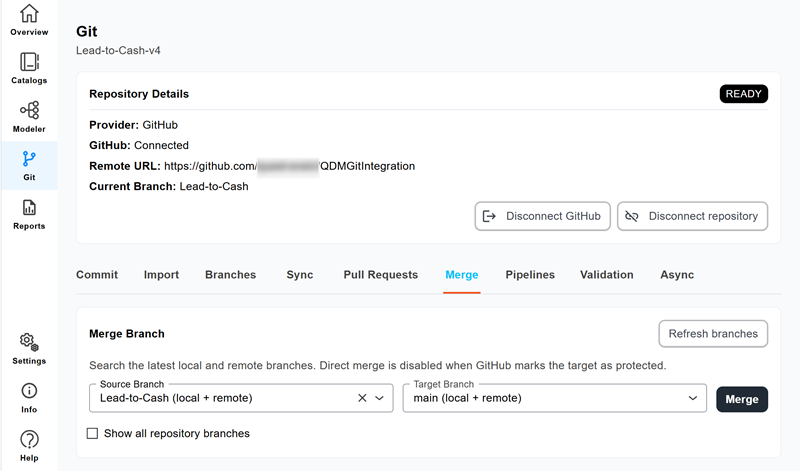Enable Show all repository branches checkbox
The image size is (800, 471).
point(92,433)
